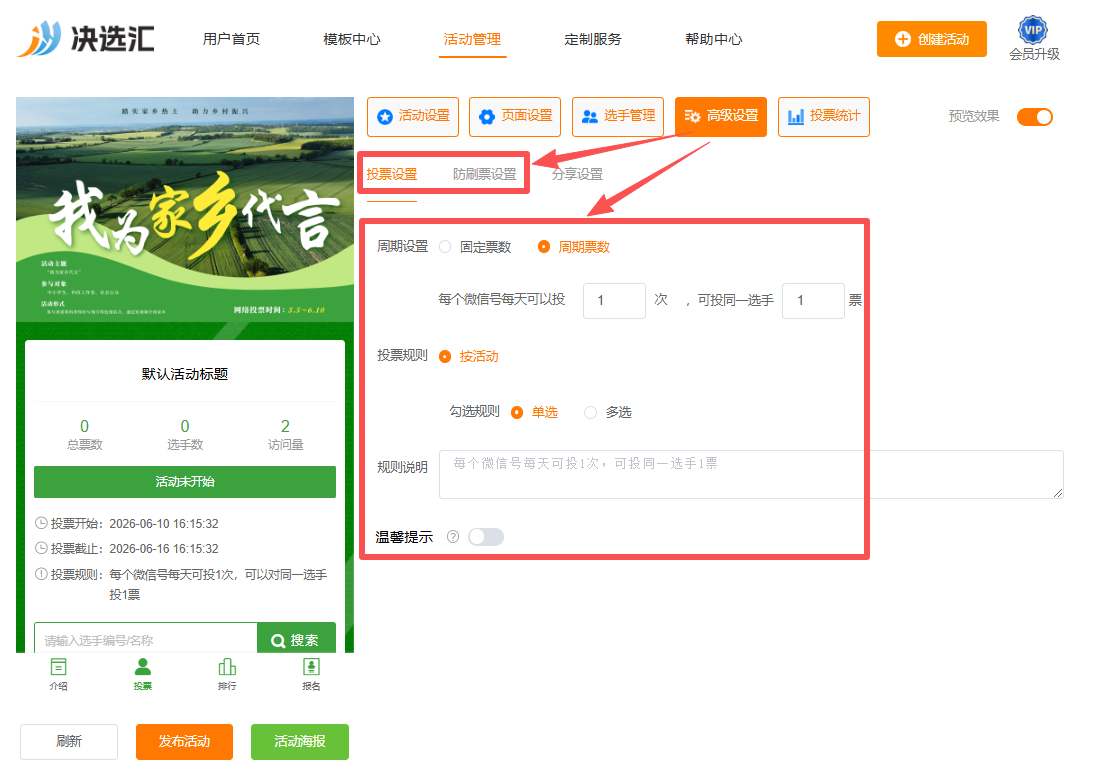Click the votes per same contestant input
Screen dimensions: 1096x781
click(814, 301)
